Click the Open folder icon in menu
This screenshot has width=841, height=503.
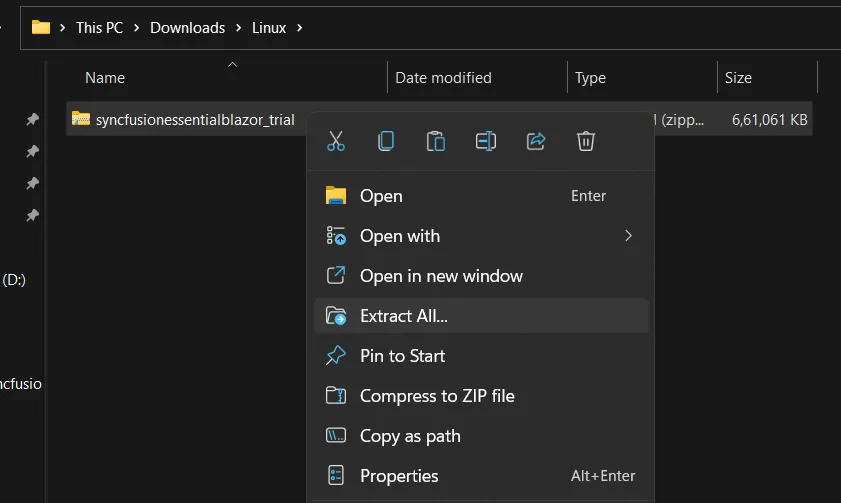coord(336,195)
